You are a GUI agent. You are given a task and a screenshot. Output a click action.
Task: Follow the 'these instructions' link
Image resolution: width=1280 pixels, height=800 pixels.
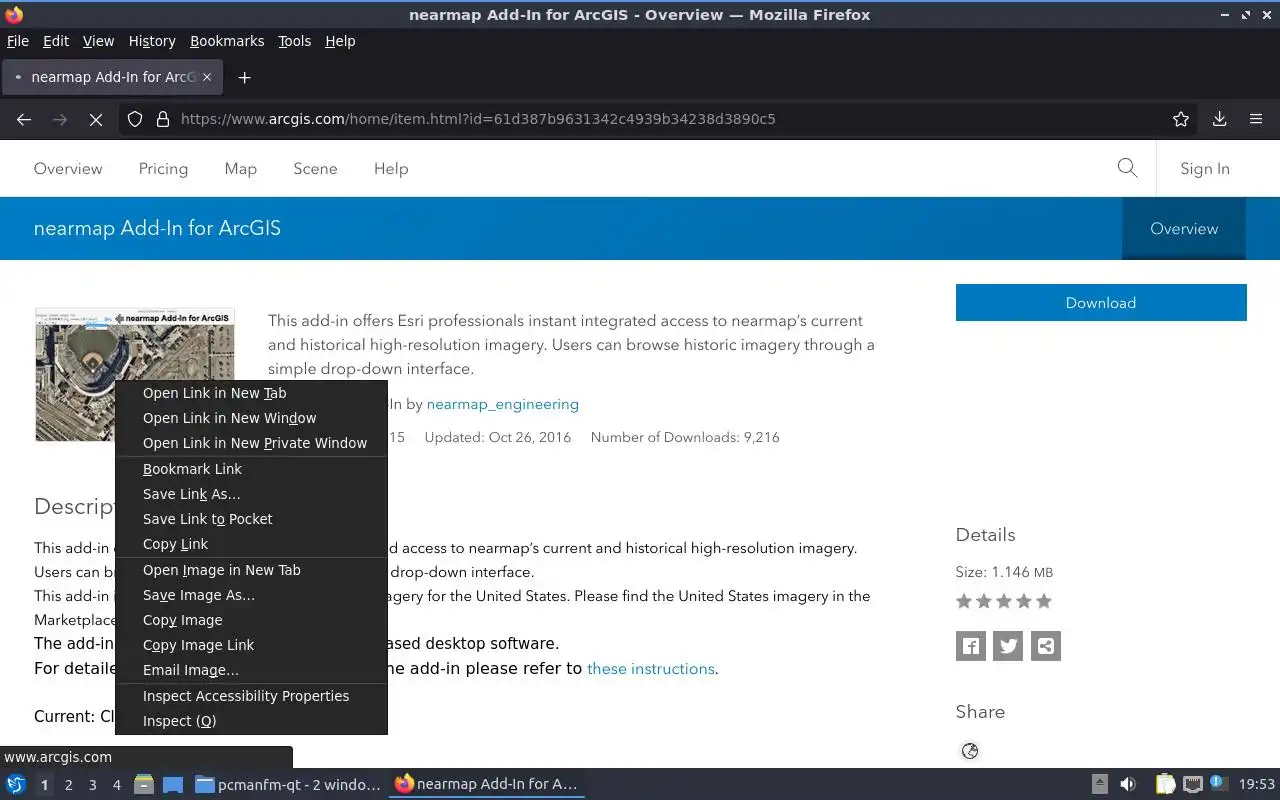(650, 669)
